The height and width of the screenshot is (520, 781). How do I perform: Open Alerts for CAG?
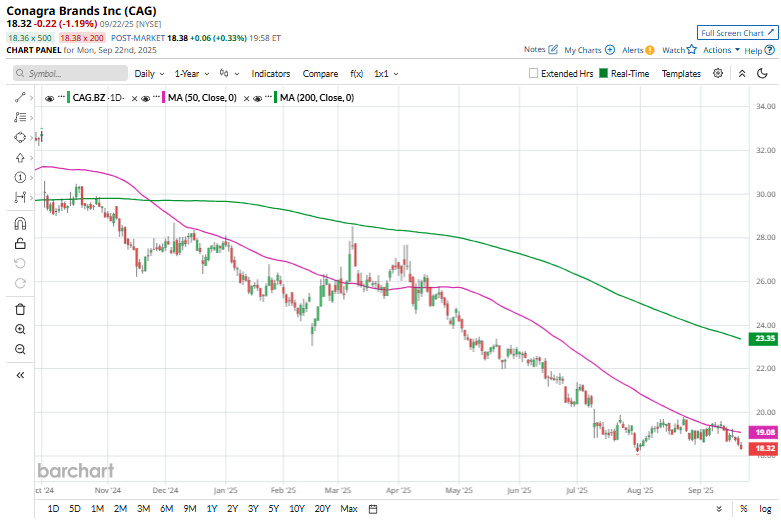point(638,50)
